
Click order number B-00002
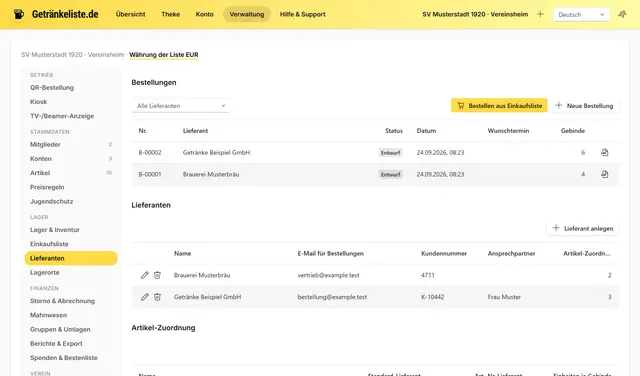[x=150, y=153]
